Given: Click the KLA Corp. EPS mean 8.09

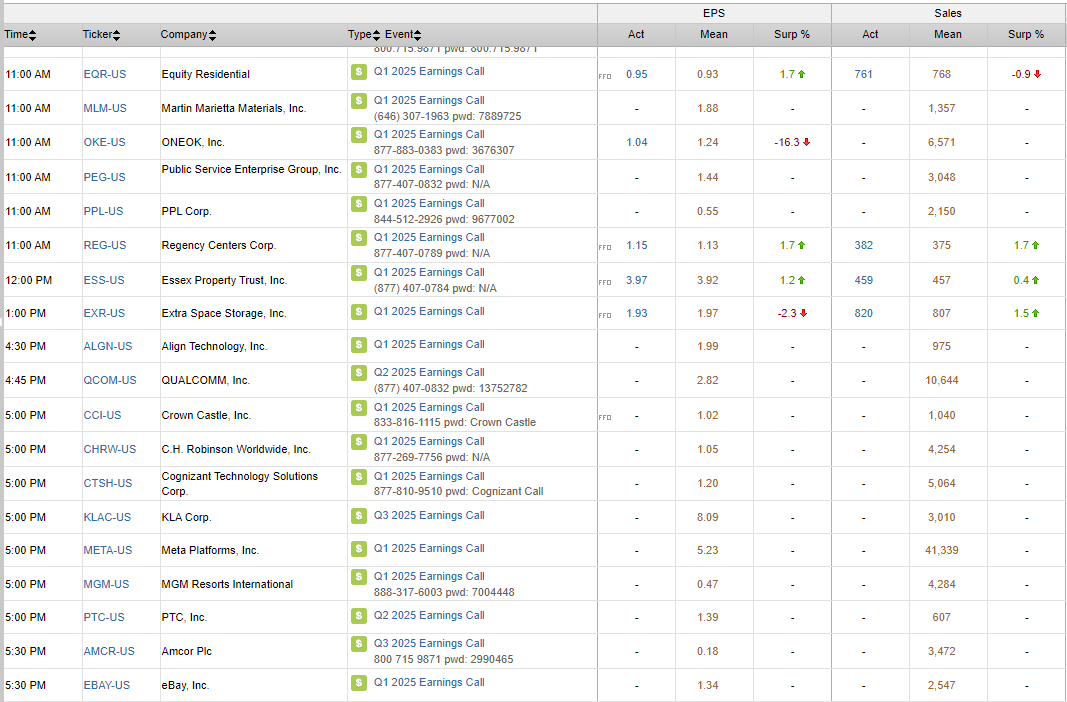Looking at the screenshot, I should point(708,517).
